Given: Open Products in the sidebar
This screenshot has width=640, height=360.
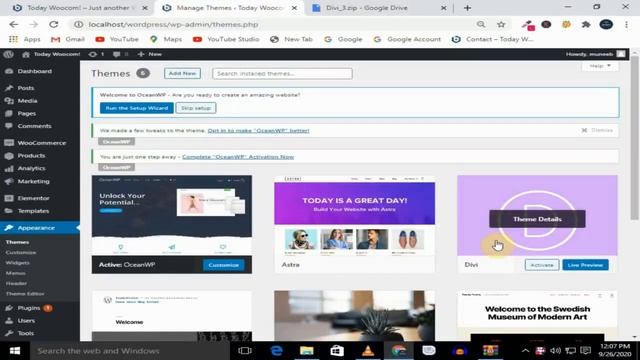Looking at the screenshot, I should tap(31, 156).
